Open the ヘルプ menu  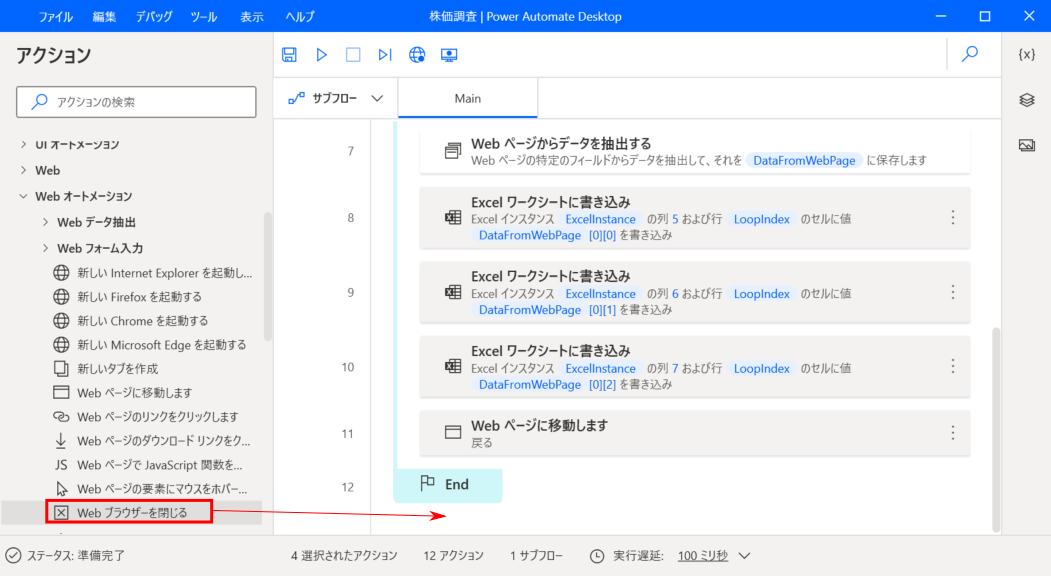coord(300,17)
